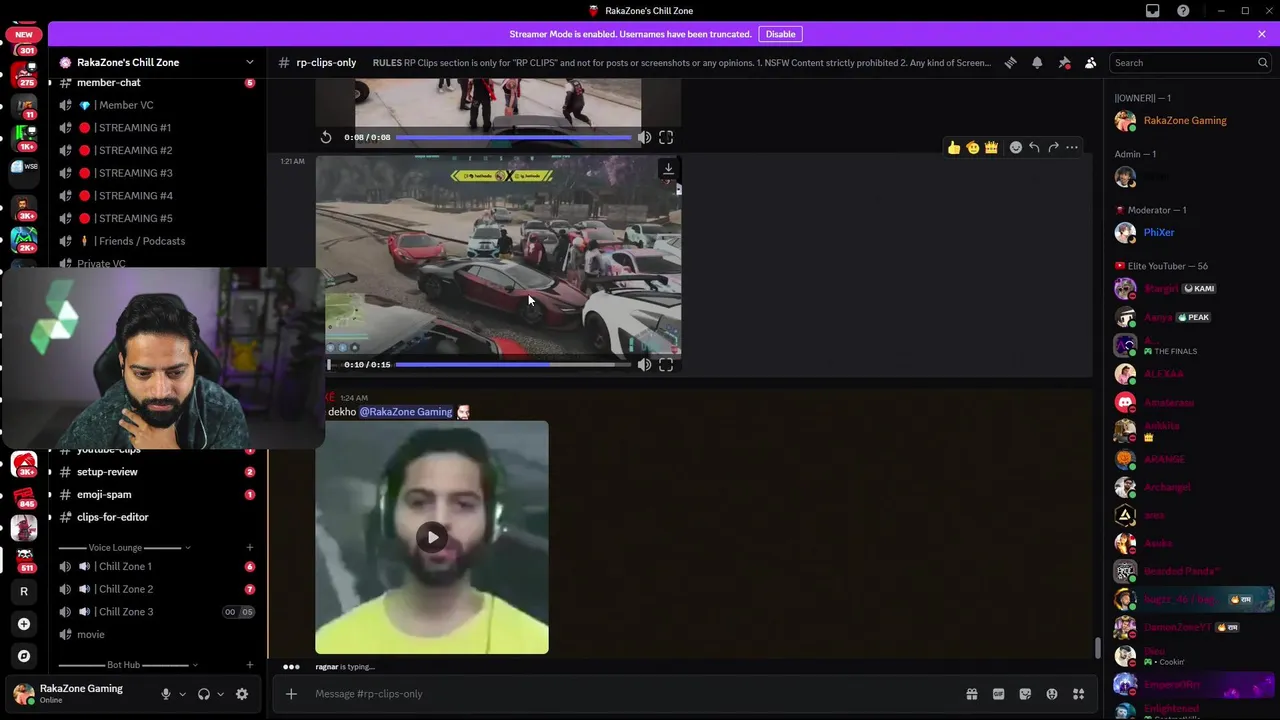Open the GIF picker
The width and height of the screenshot is (1280, 720).
click(x=998, y=694)
